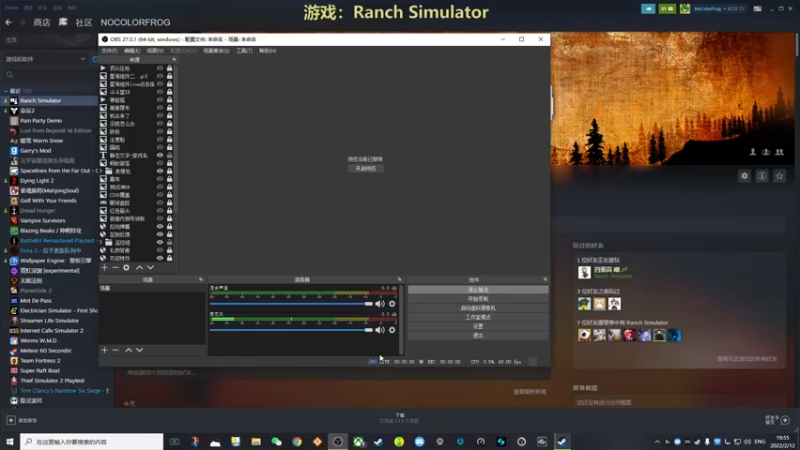
Task: Expand the 表情包 source folder
Action: pos(101,171)
